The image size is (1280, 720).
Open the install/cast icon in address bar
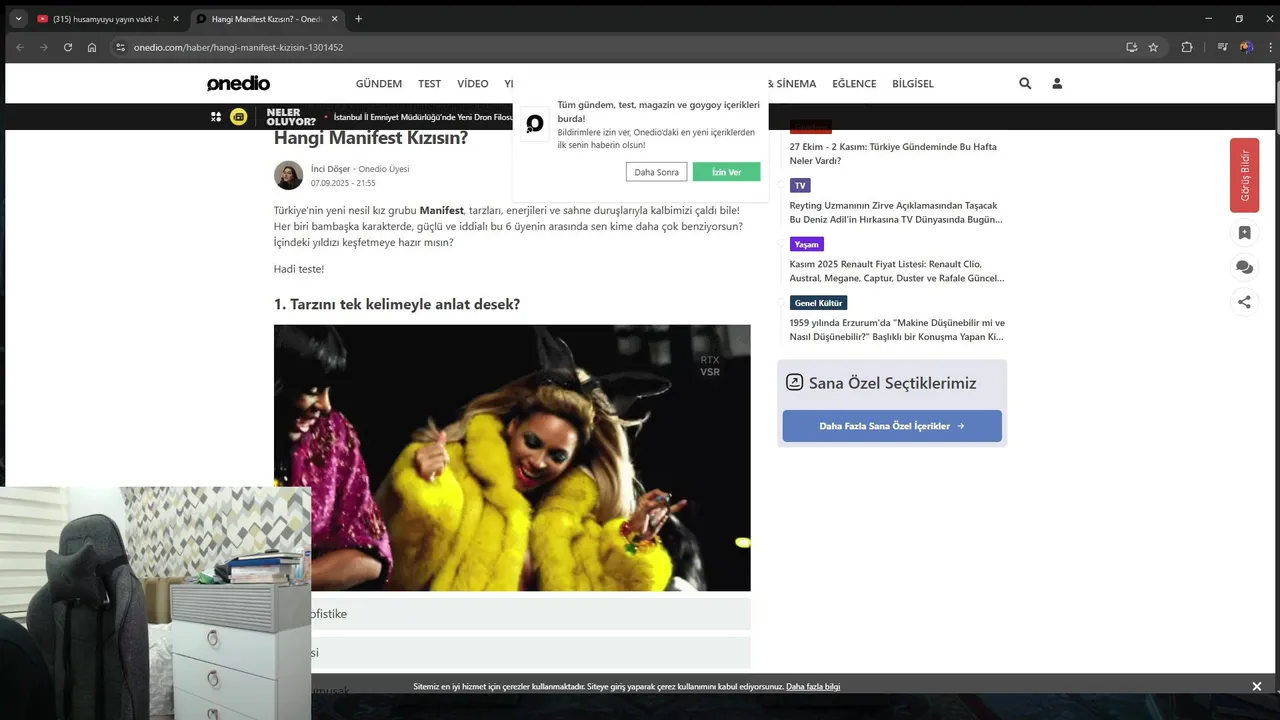tap(1131, 47)
